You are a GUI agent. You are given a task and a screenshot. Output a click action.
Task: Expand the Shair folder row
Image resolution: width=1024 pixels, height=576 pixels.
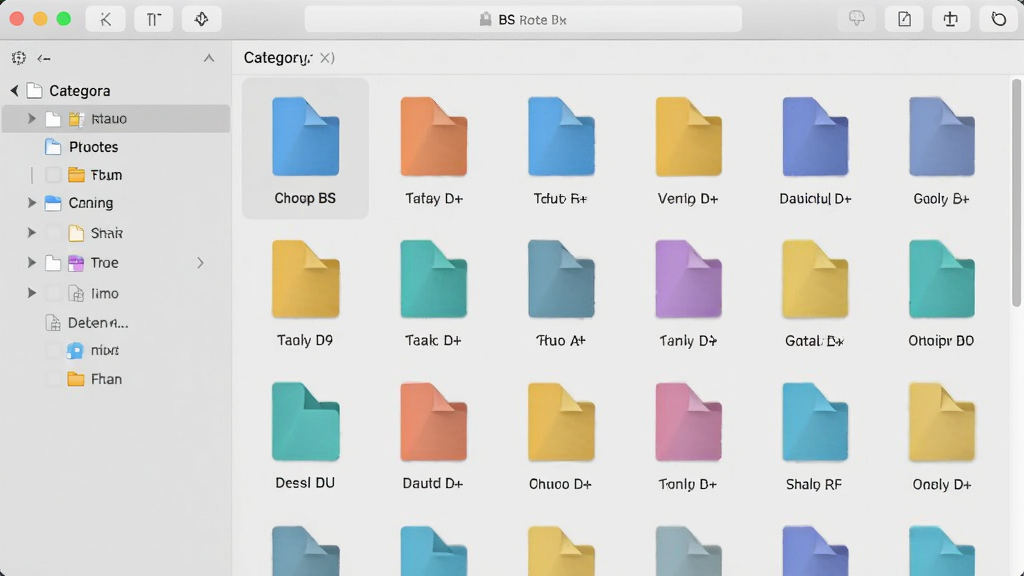click(x=31, y=232)
